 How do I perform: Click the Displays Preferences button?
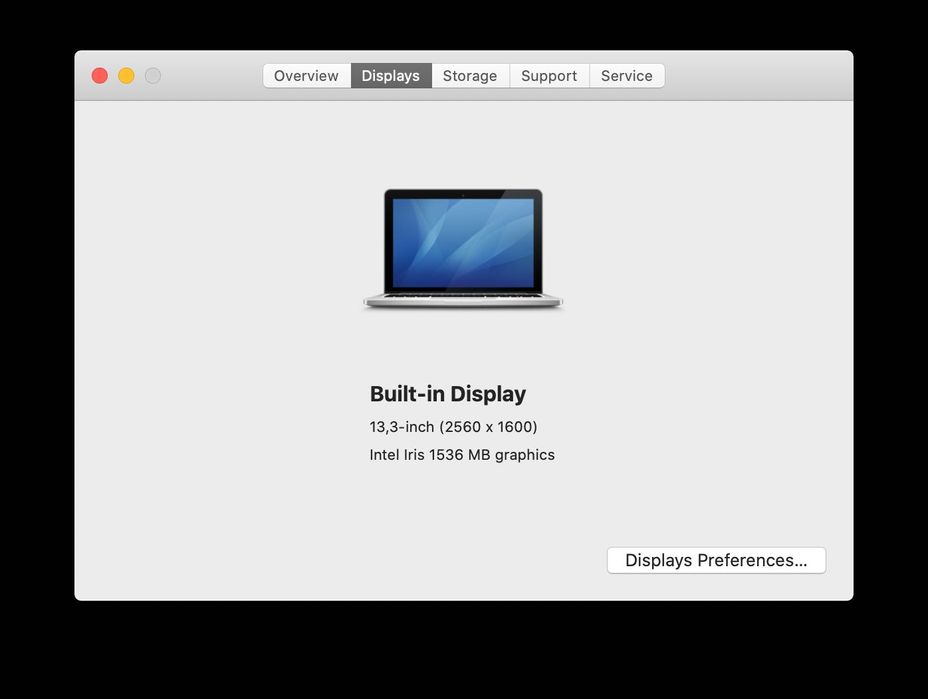coord(716,560)
